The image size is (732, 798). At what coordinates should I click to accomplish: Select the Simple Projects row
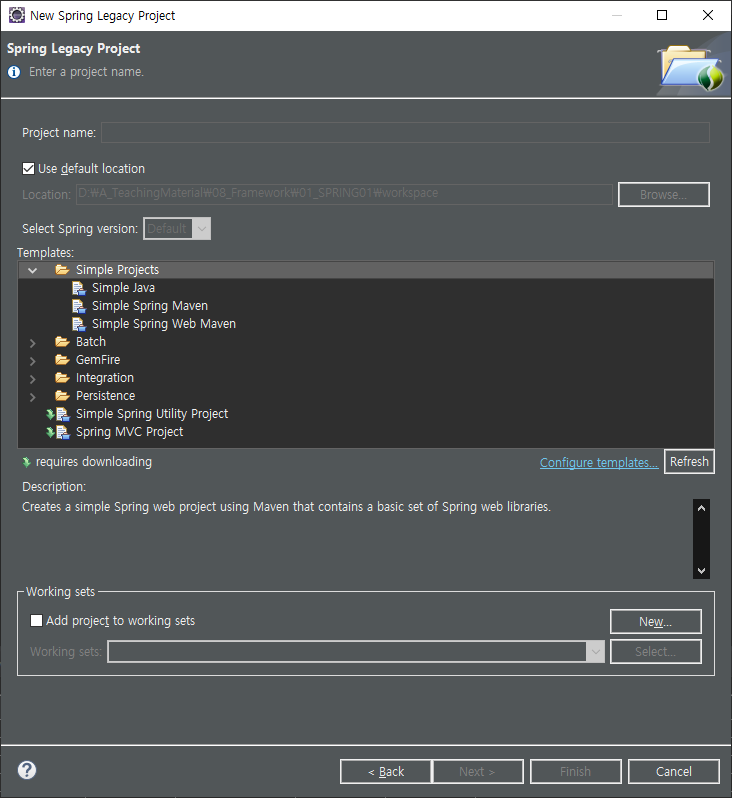[366, 270]
